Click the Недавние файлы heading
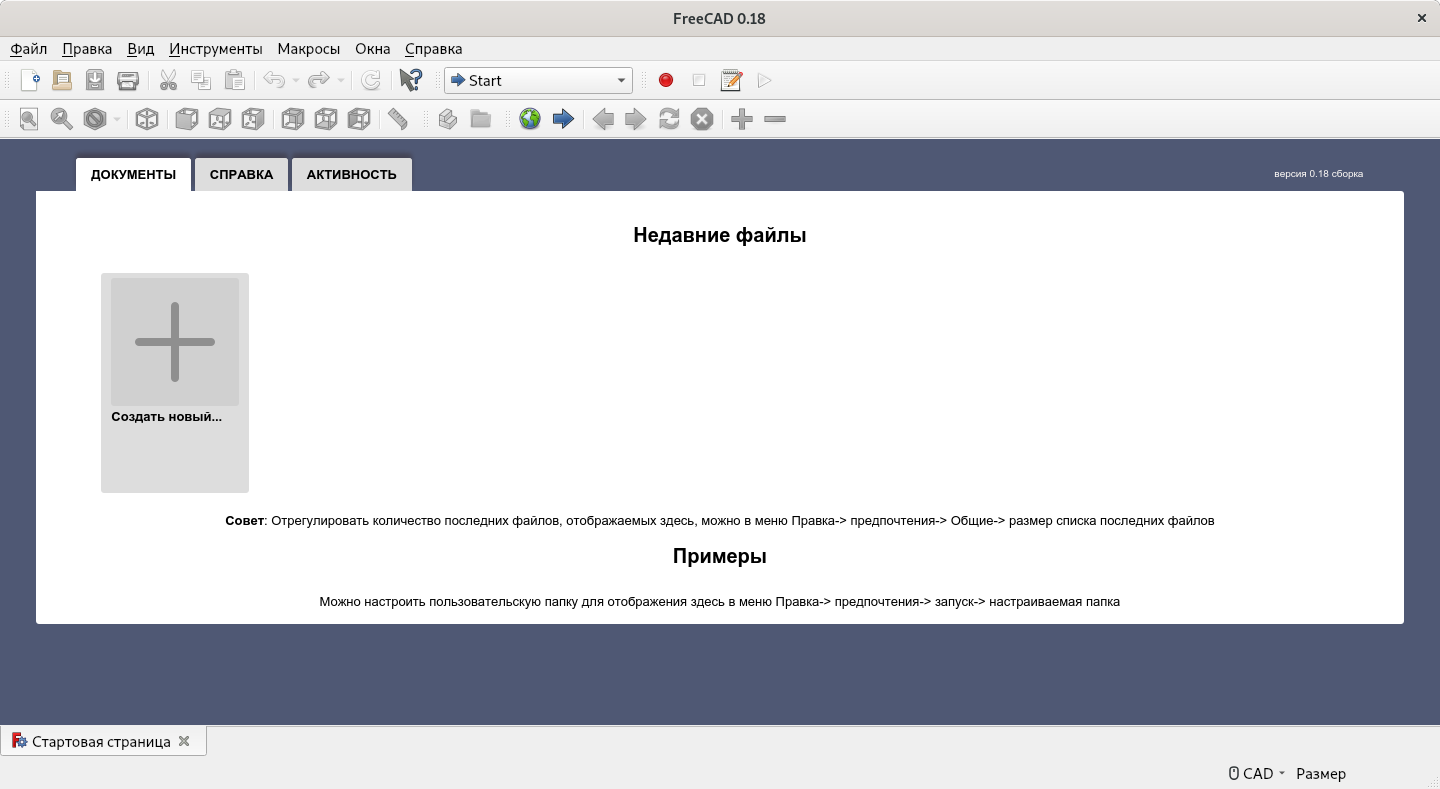This screenshot has width=1440, height=789. click(x=720, y=235)
